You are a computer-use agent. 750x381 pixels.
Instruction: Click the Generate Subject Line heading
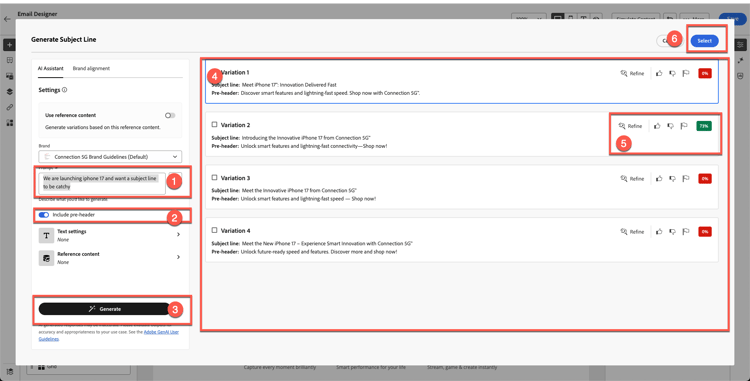(64, 40)
